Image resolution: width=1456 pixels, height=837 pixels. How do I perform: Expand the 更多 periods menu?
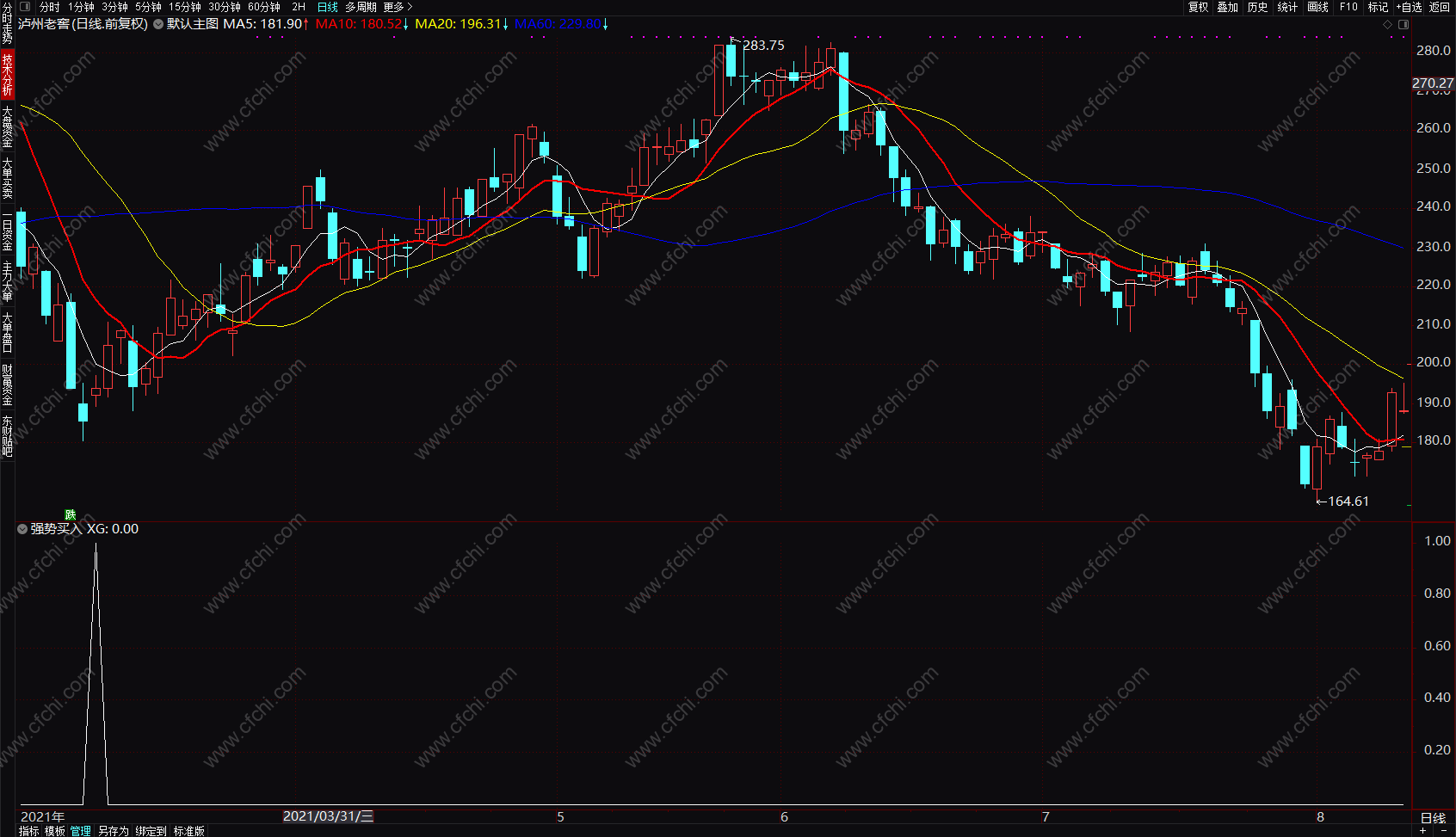398,7
